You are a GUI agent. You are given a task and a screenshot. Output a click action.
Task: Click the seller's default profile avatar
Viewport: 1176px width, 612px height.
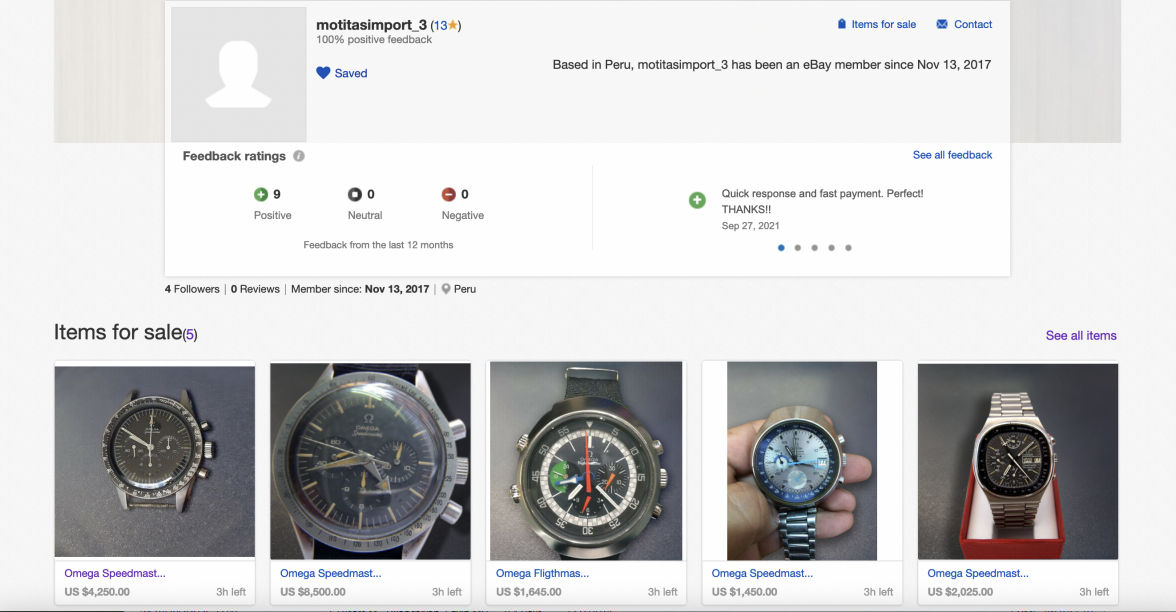coord(239,75)
